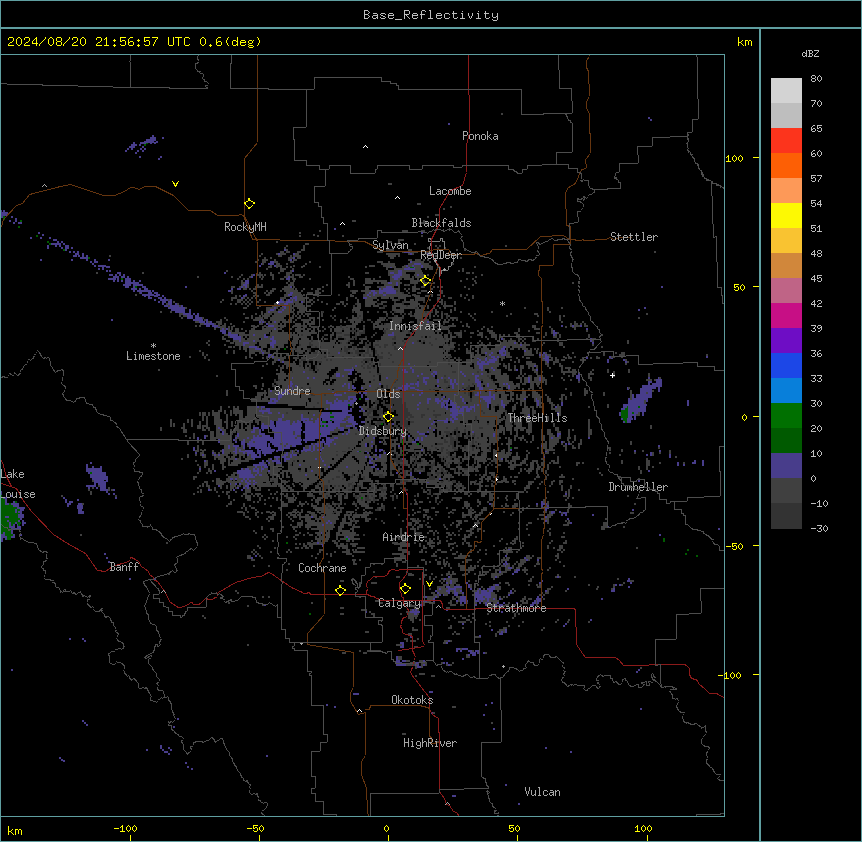Click the white asterisk east of Innisfail
862x842 pixels.
[502, 303]
